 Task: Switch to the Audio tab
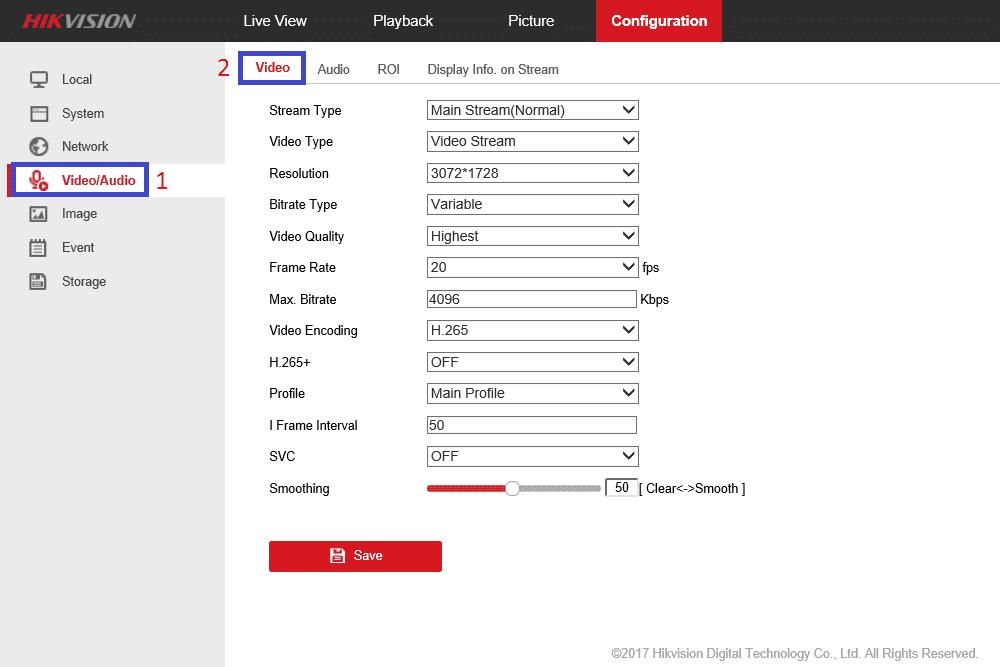click(334, 70)
